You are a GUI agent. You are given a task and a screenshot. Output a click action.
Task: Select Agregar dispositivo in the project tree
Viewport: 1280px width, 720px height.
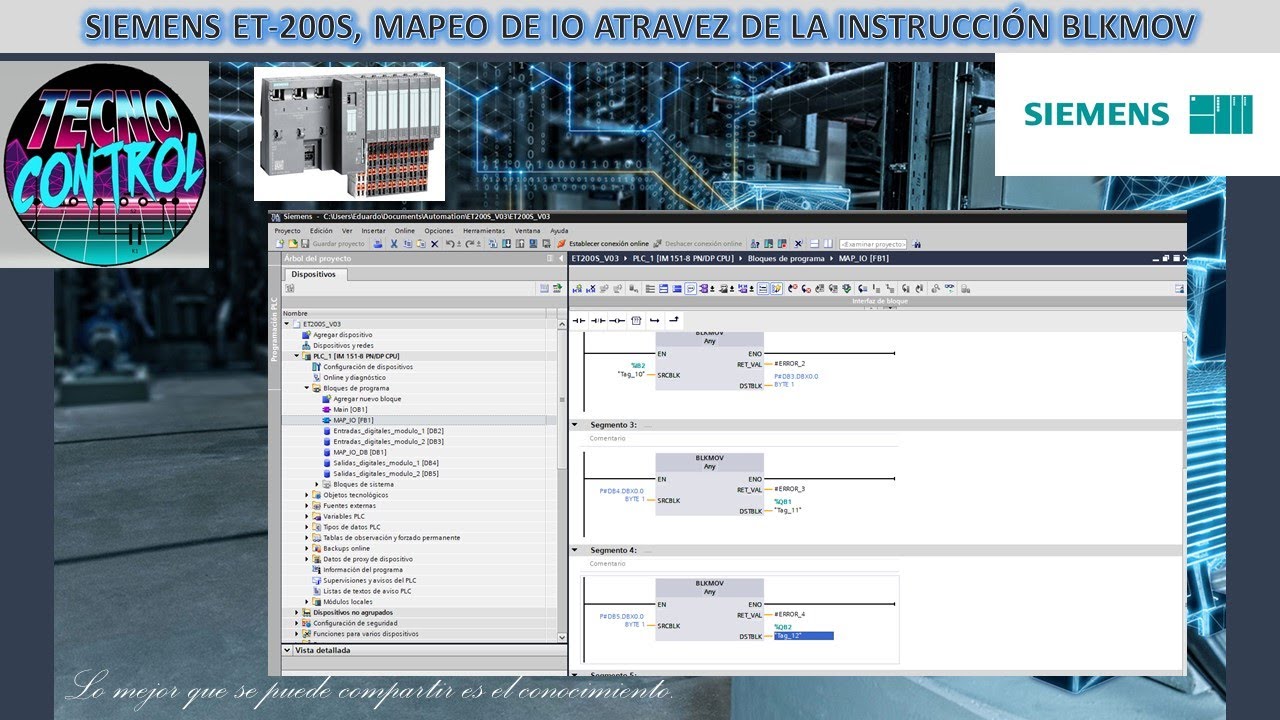click(x=342, y=335)
